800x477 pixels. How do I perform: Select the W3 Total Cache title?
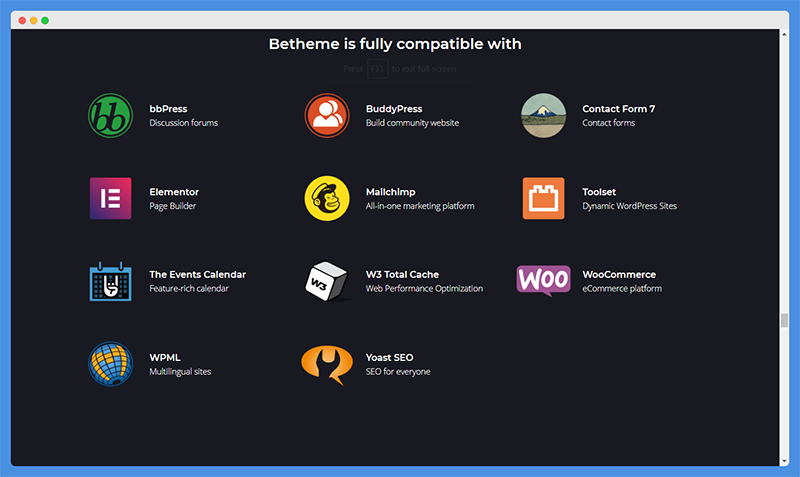click(402, 274)
